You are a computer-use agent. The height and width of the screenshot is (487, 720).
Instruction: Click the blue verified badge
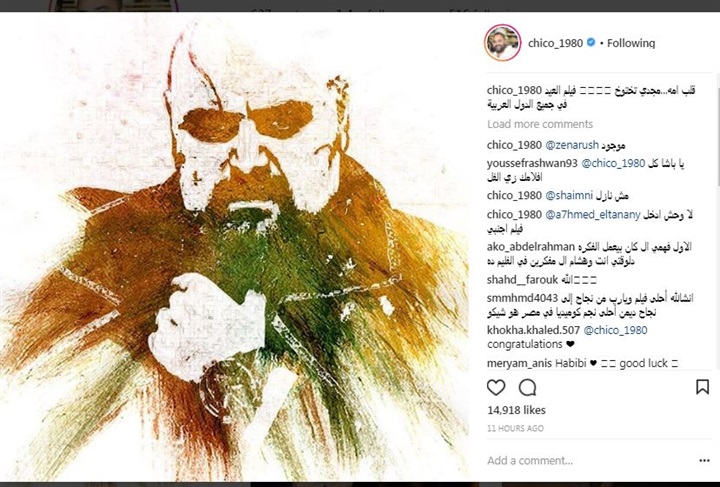click(591, 42)
